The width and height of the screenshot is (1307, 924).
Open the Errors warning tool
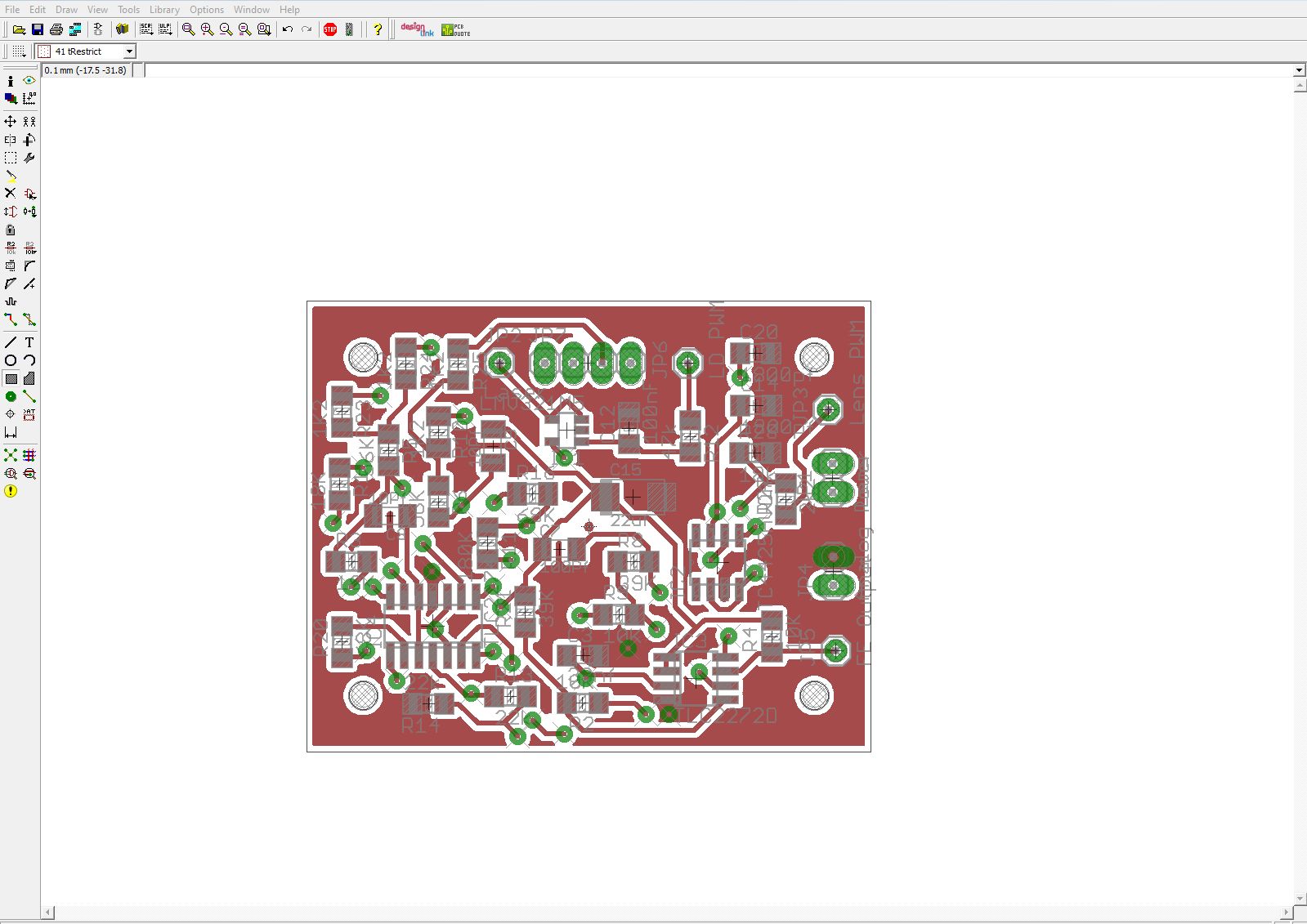tap(11, 491)
